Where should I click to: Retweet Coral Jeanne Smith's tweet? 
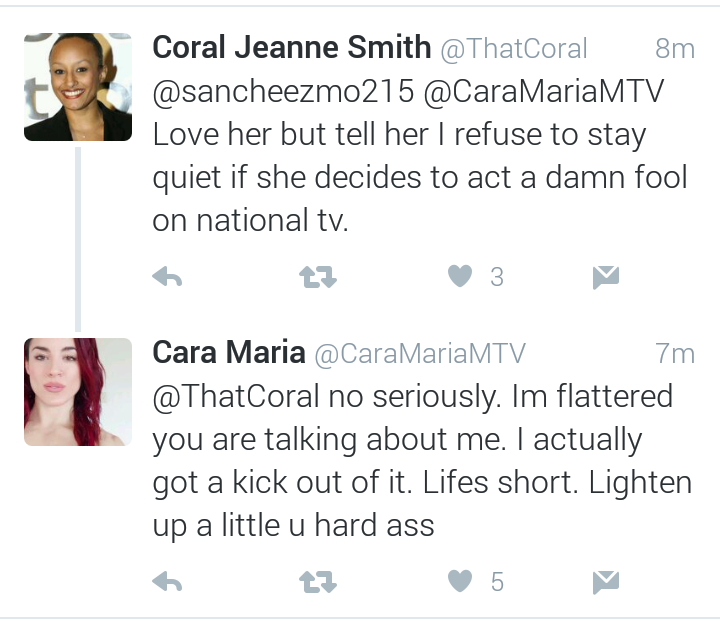(x=318, y=277)
